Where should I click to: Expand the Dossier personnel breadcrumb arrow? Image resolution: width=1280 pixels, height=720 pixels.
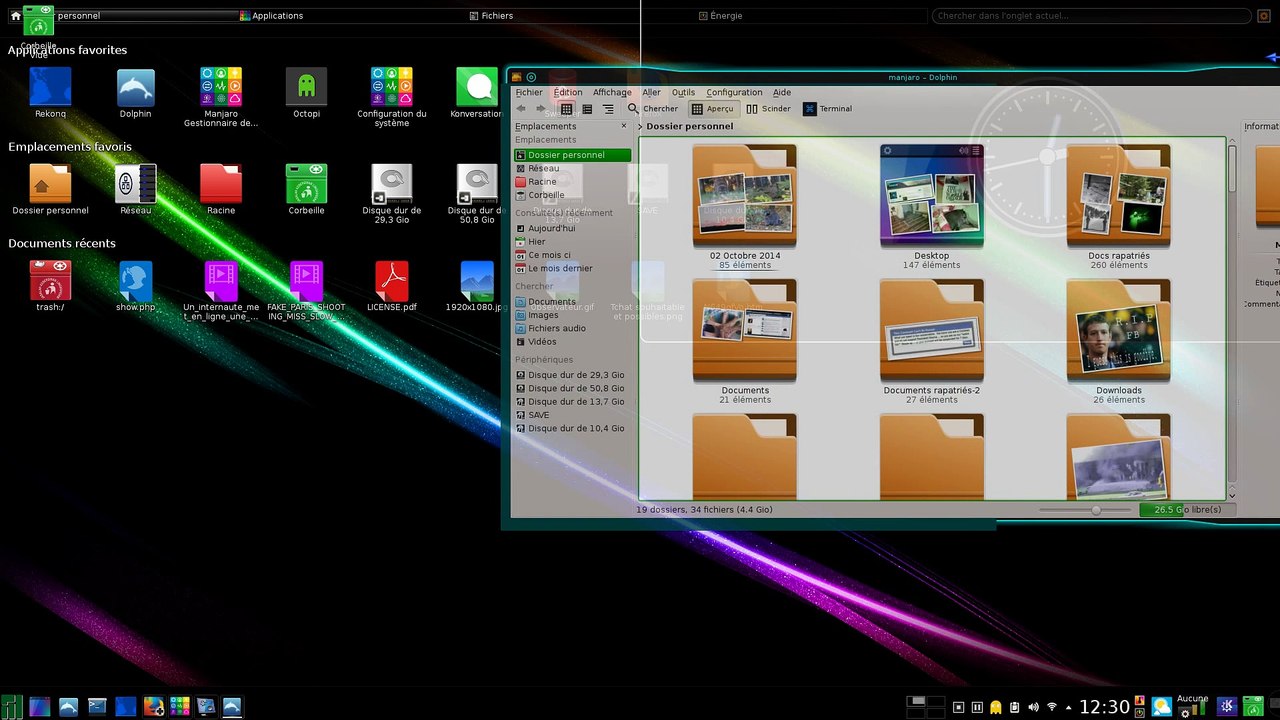(641, 127)
